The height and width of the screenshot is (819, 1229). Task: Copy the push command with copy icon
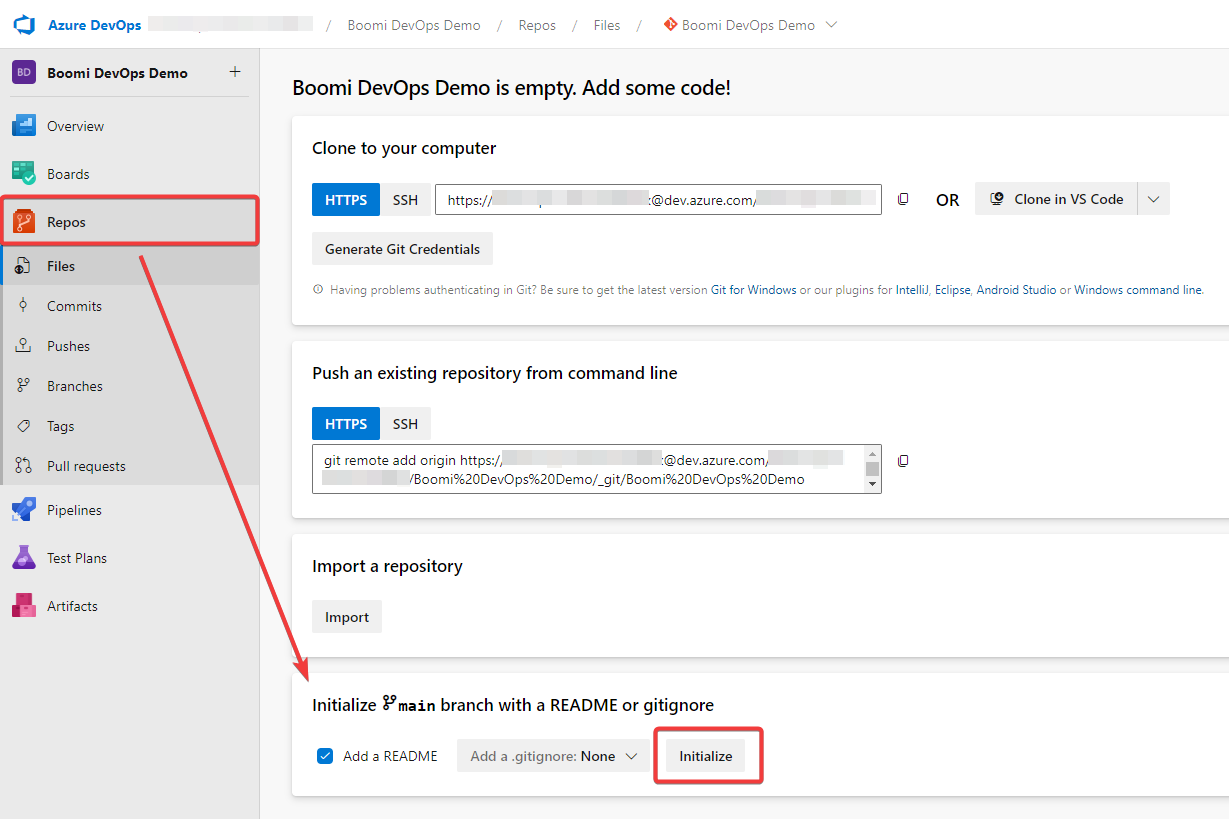pyautogui.click(x=903, y=461)
